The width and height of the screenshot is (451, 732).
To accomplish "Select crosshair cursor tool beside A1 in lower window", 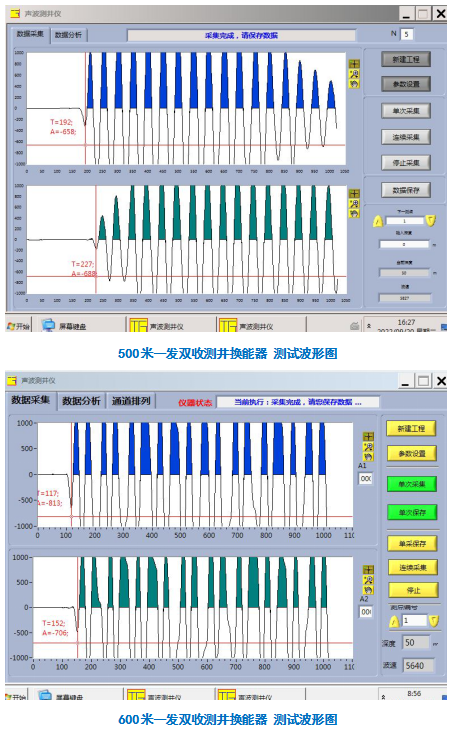I will point(368,436).
